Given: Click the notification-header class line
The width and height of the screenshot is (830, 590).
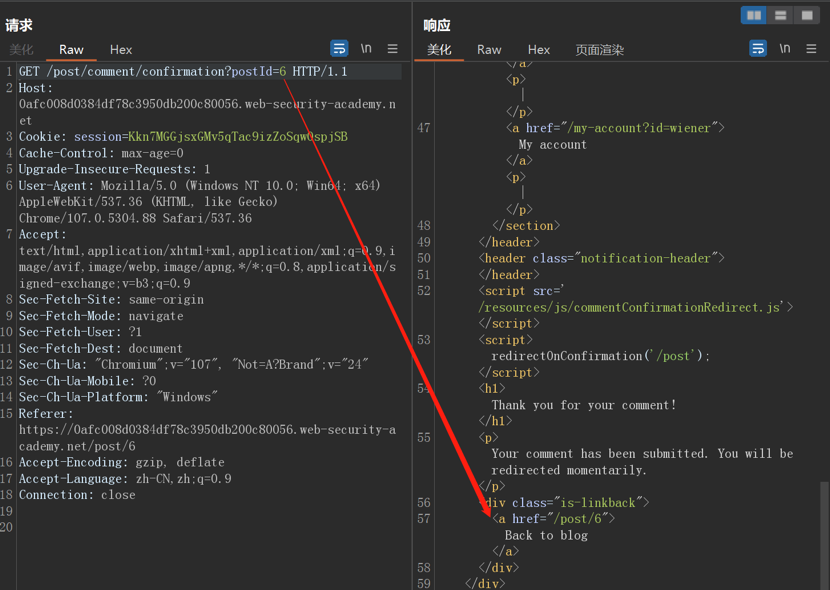Looking at the screenshot, I should (601, 258).
